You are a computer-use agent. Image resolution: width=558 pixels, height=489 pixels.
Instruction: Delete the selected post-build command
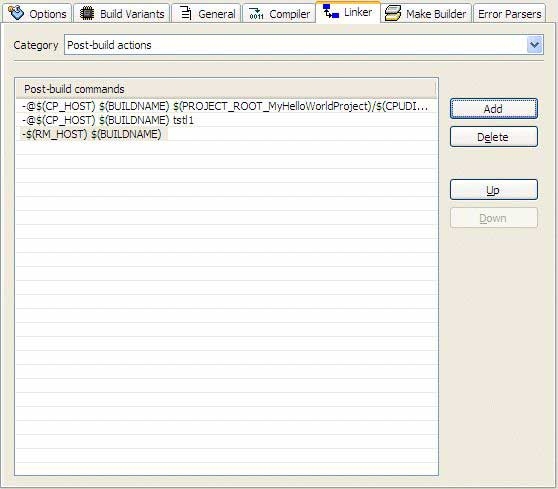494,137
